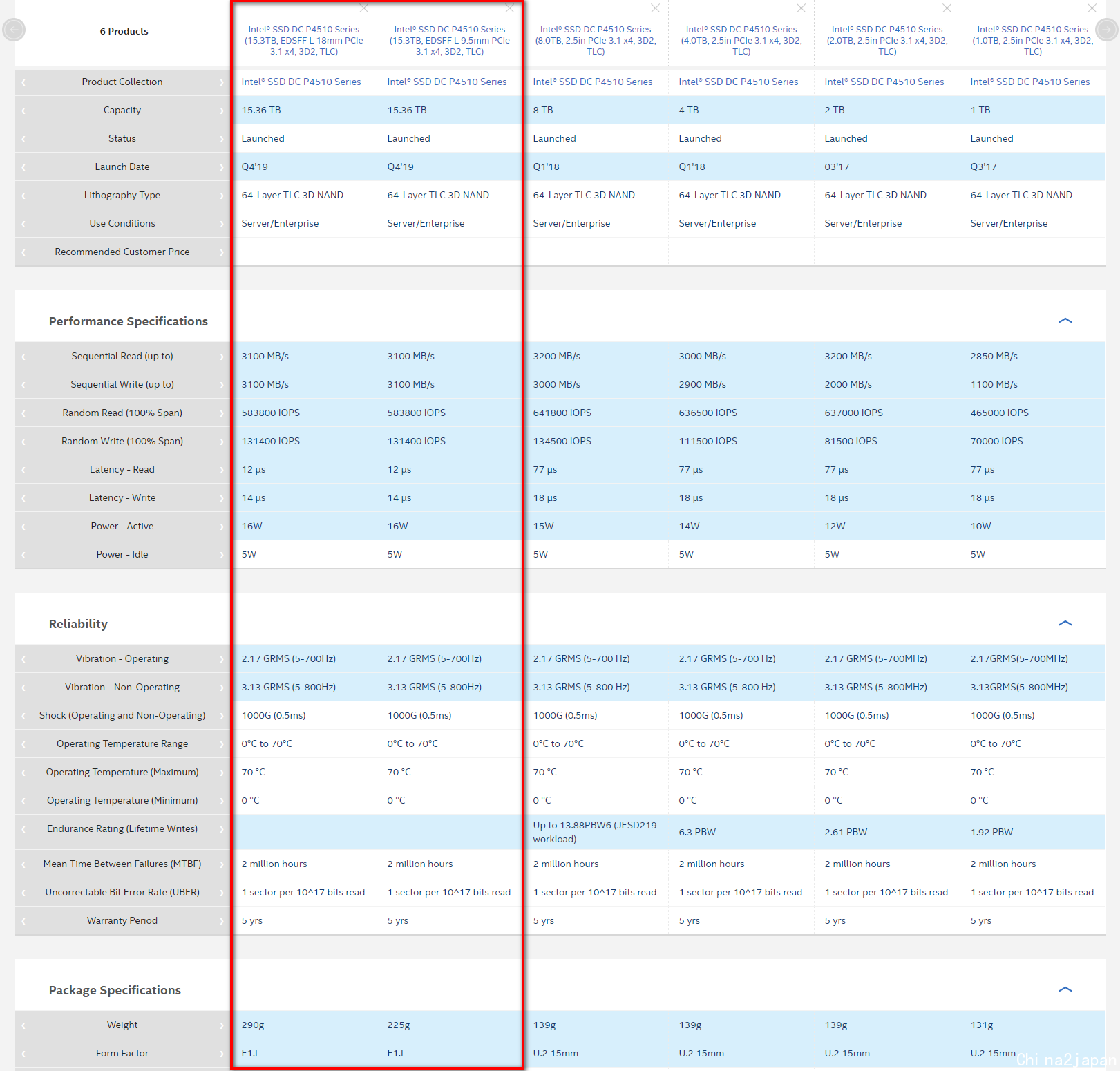Click the 'Uncorrectable Bit Error Rate (UBER)' row label
This screenshot has width=1120, height=1071.
122,892
